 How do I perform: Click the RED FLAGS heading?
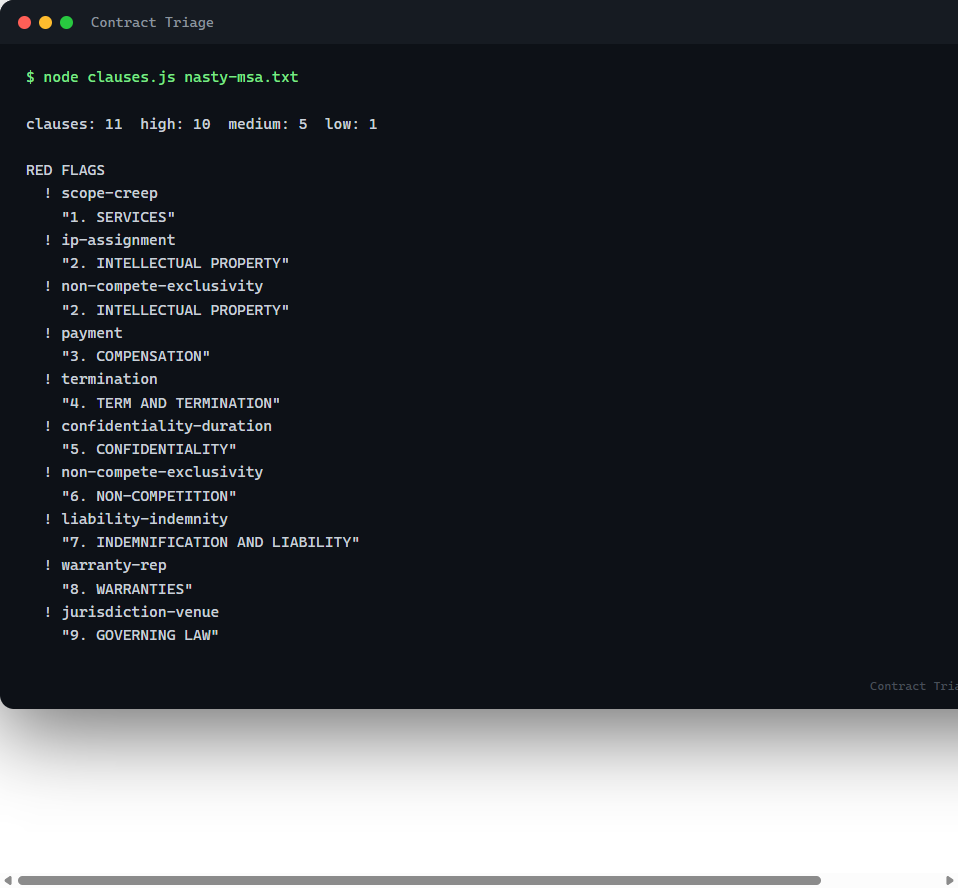(x=65, y=170)
